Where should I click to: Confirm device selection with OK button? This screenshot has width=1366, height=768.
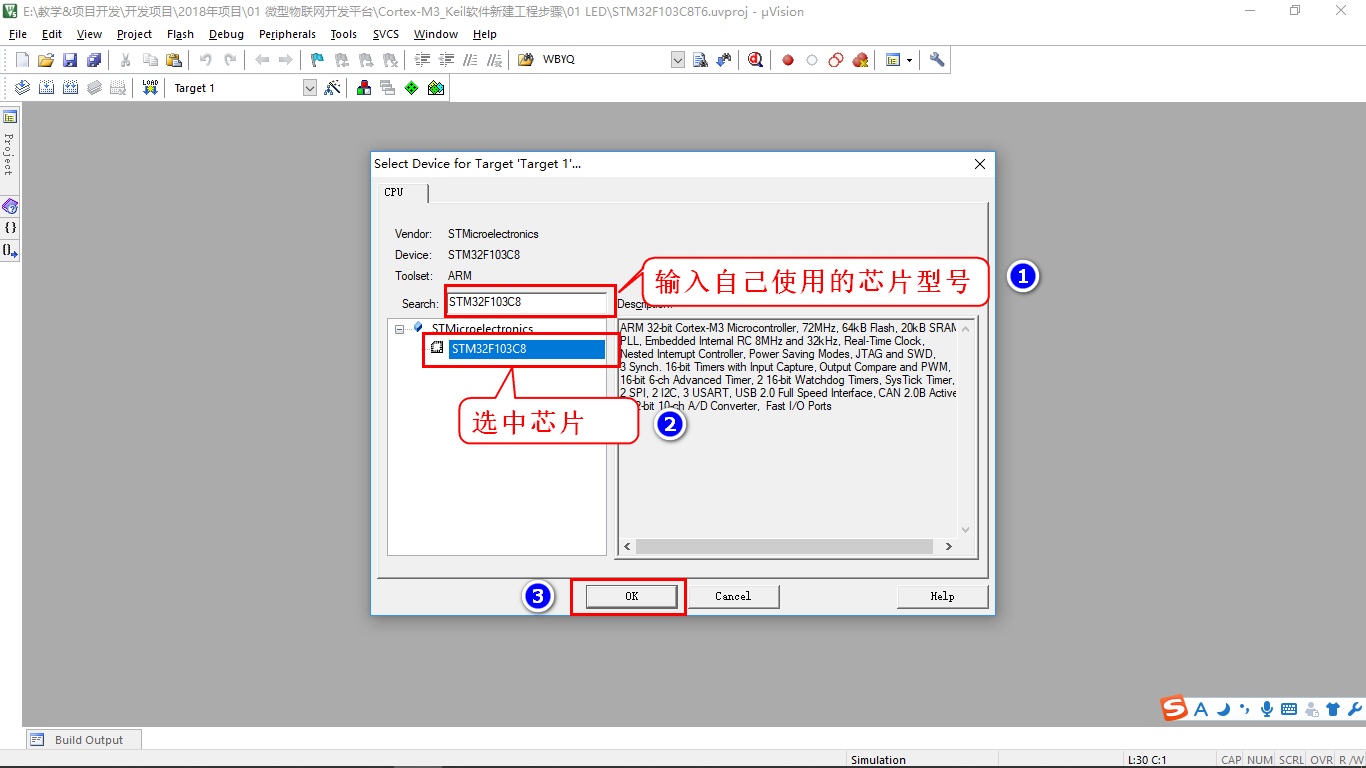coord(631,596)
